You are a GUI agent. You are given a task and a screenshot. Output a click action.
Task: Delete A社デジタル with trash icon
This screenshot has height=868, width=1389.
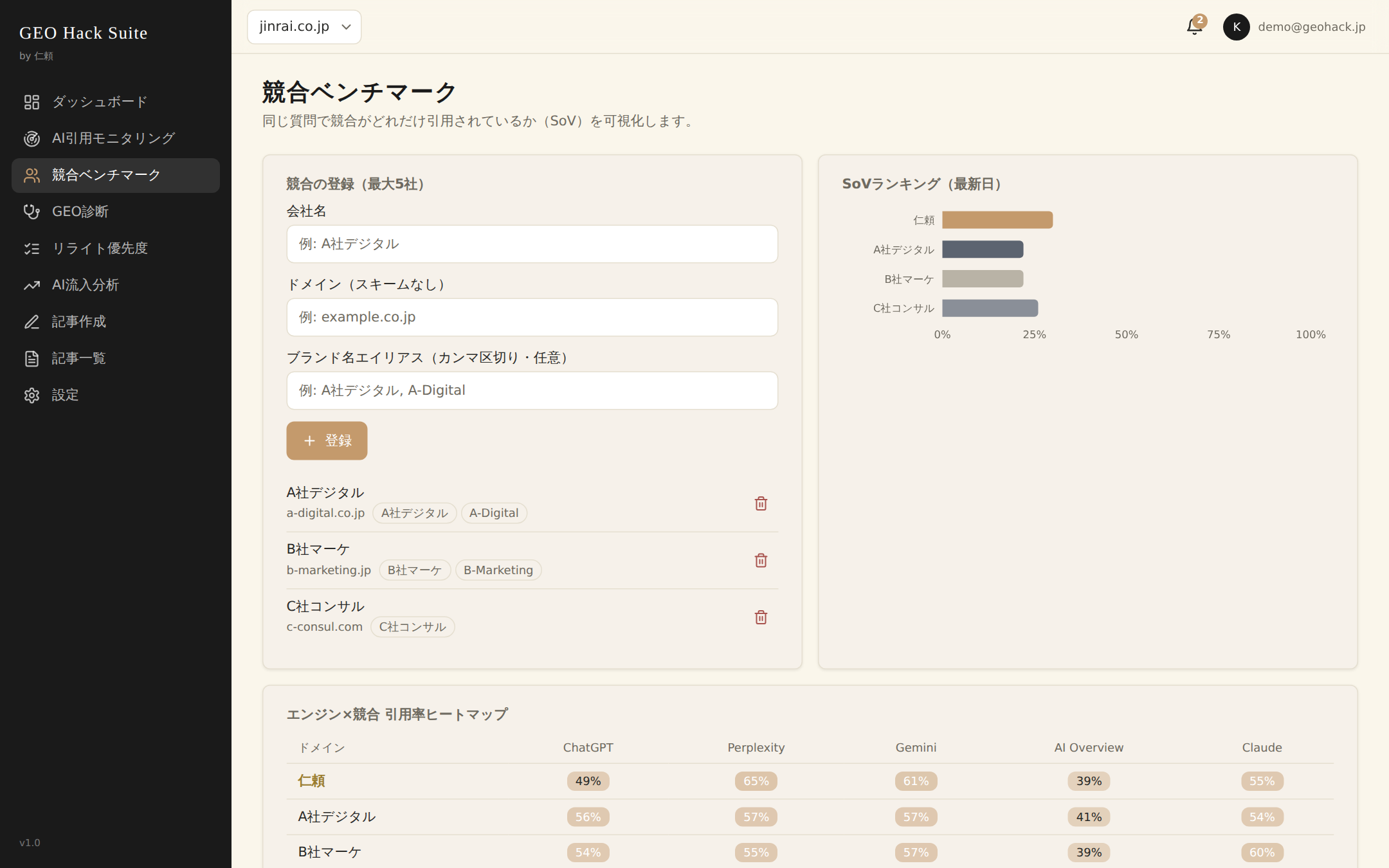click(x=761, y=503)
